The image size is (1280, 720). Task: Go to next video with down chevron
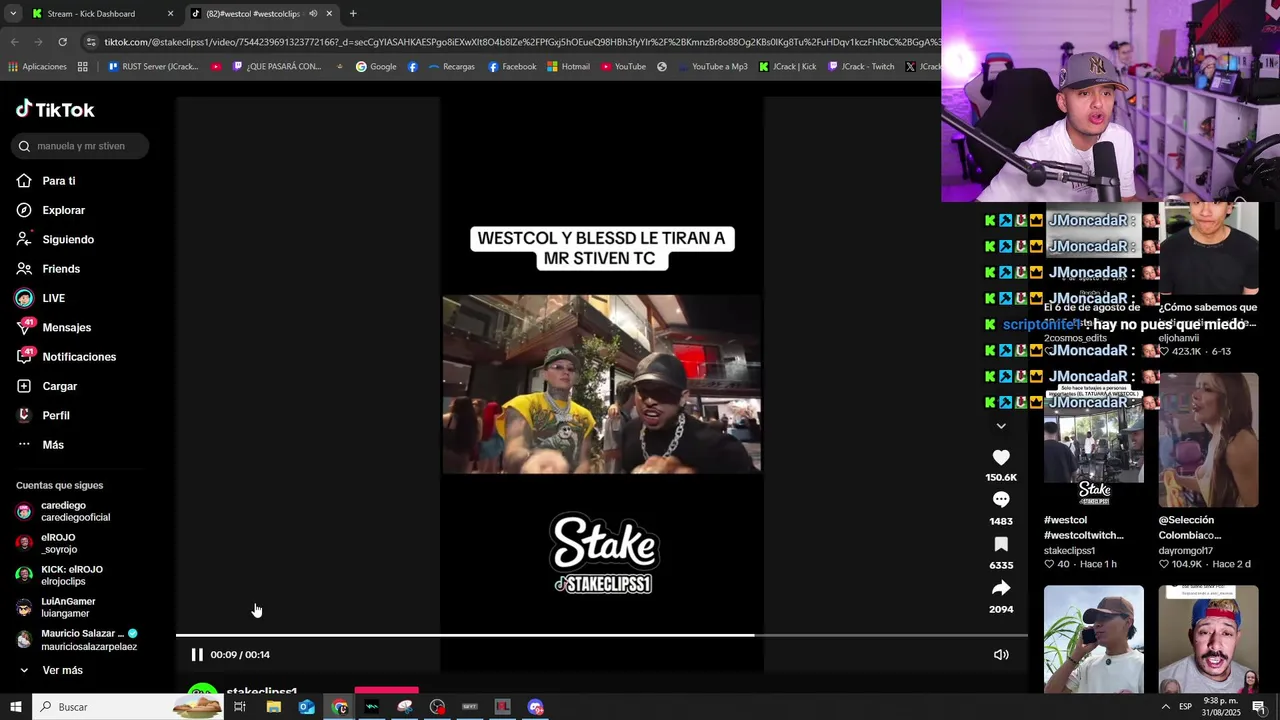point(1001,426)
